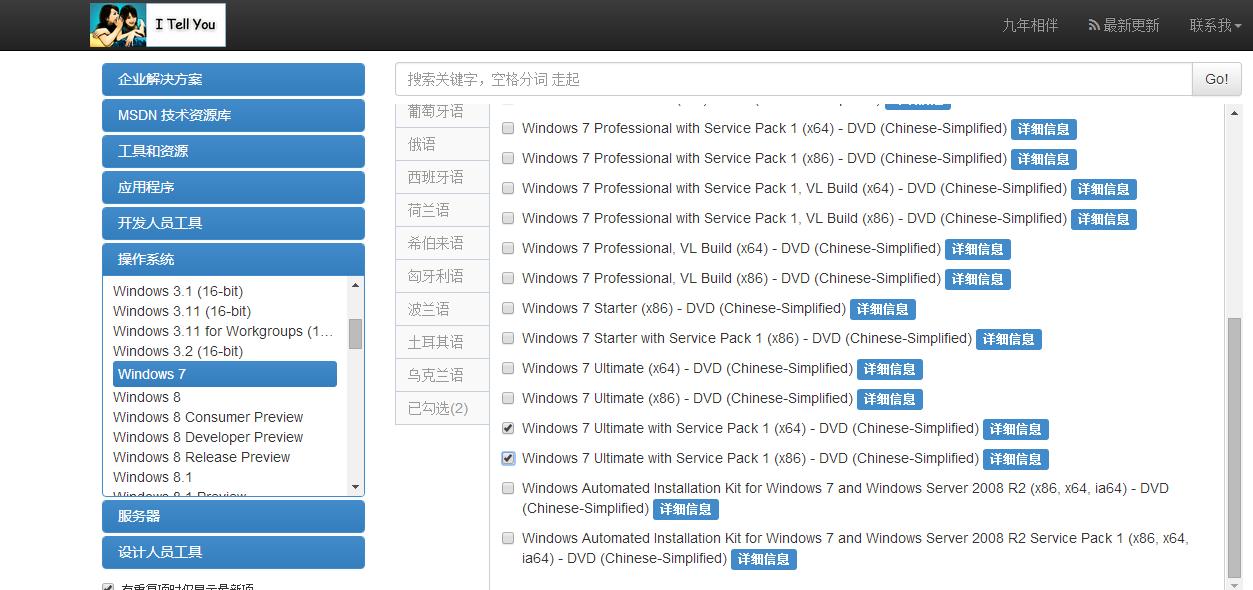Open the 九年相伴 menu item

[x=1029, y=26]
